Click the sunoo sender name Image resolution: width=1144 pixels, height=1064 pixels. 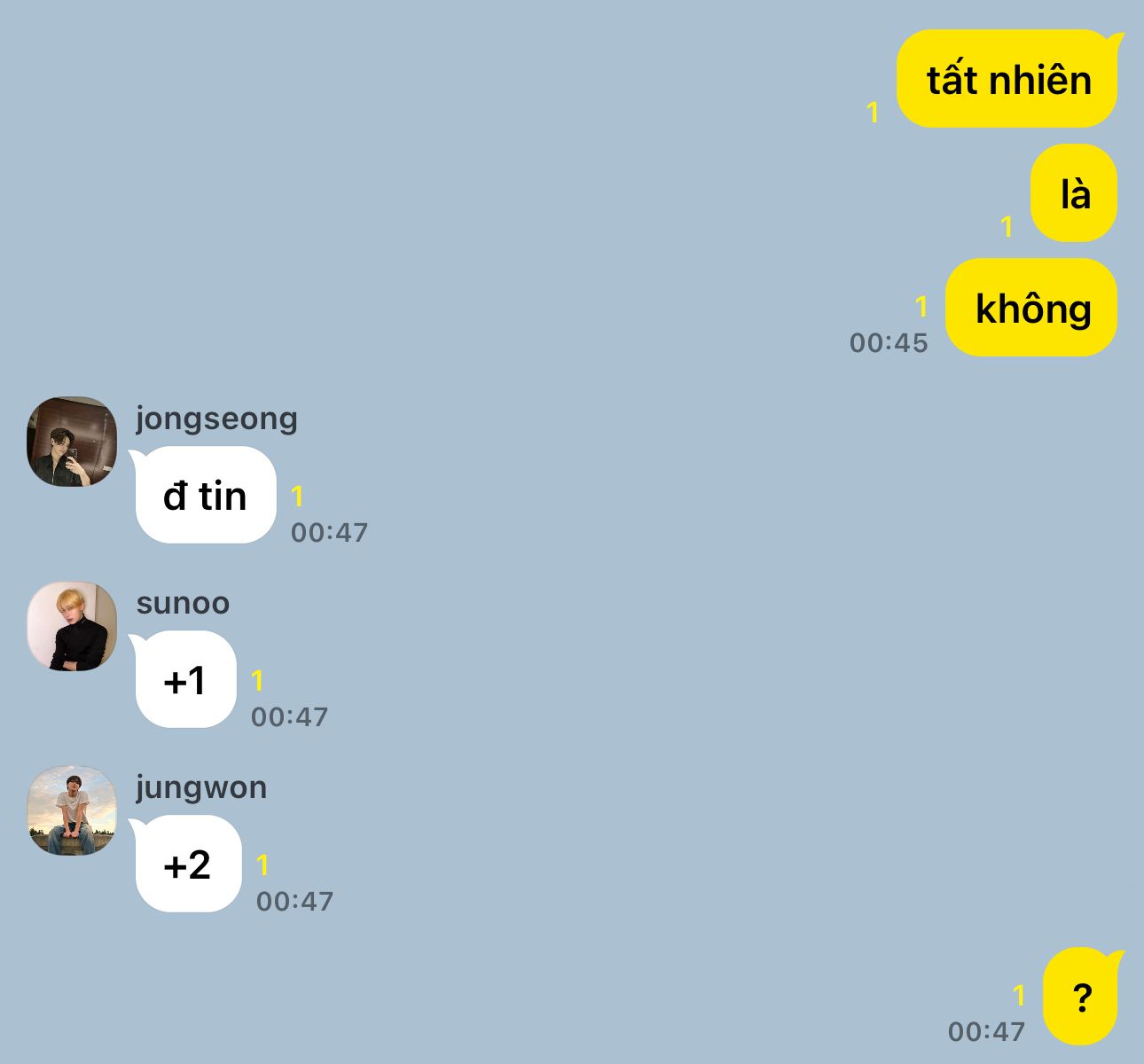[183, 604]
